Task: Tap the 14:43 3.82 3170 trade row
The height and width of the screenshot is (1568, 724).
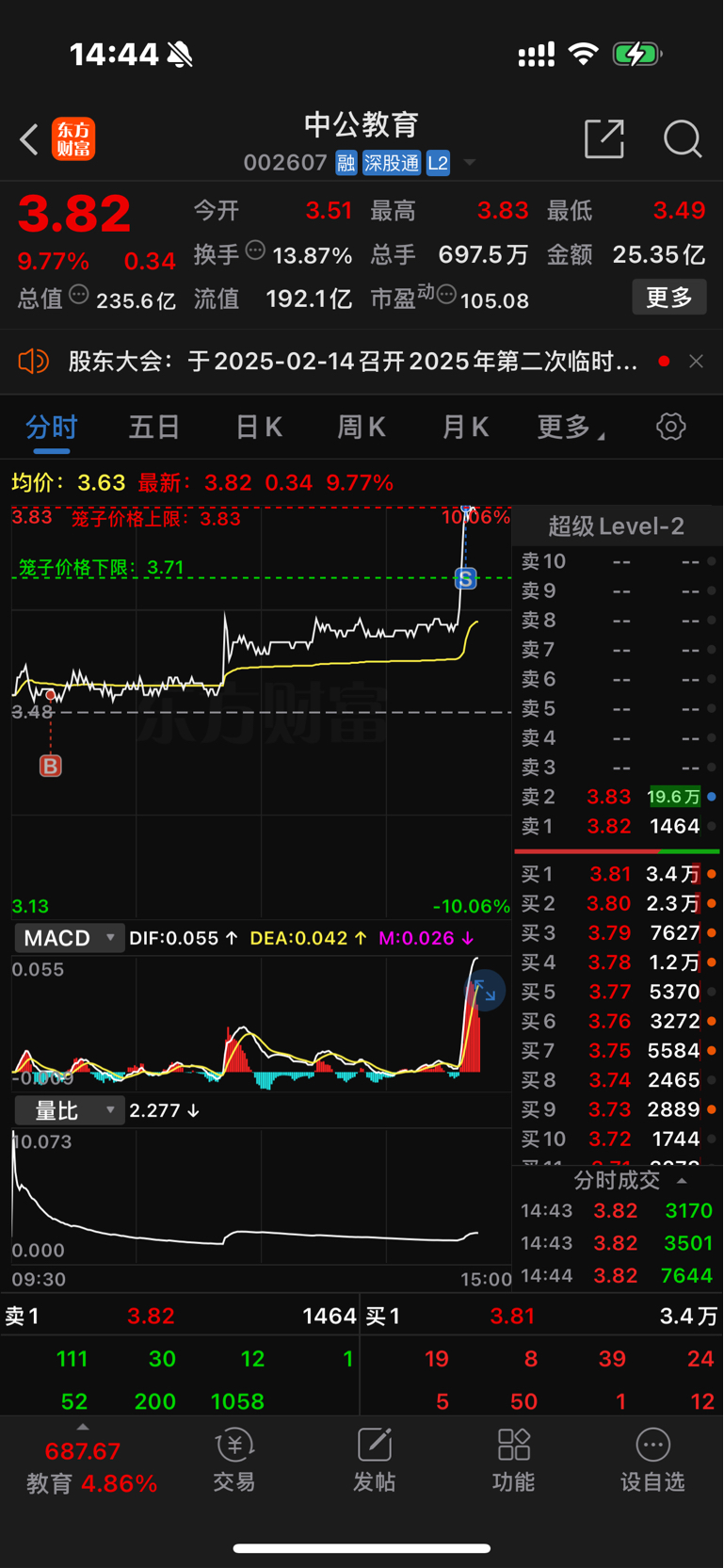Action: click(617, 1210)
